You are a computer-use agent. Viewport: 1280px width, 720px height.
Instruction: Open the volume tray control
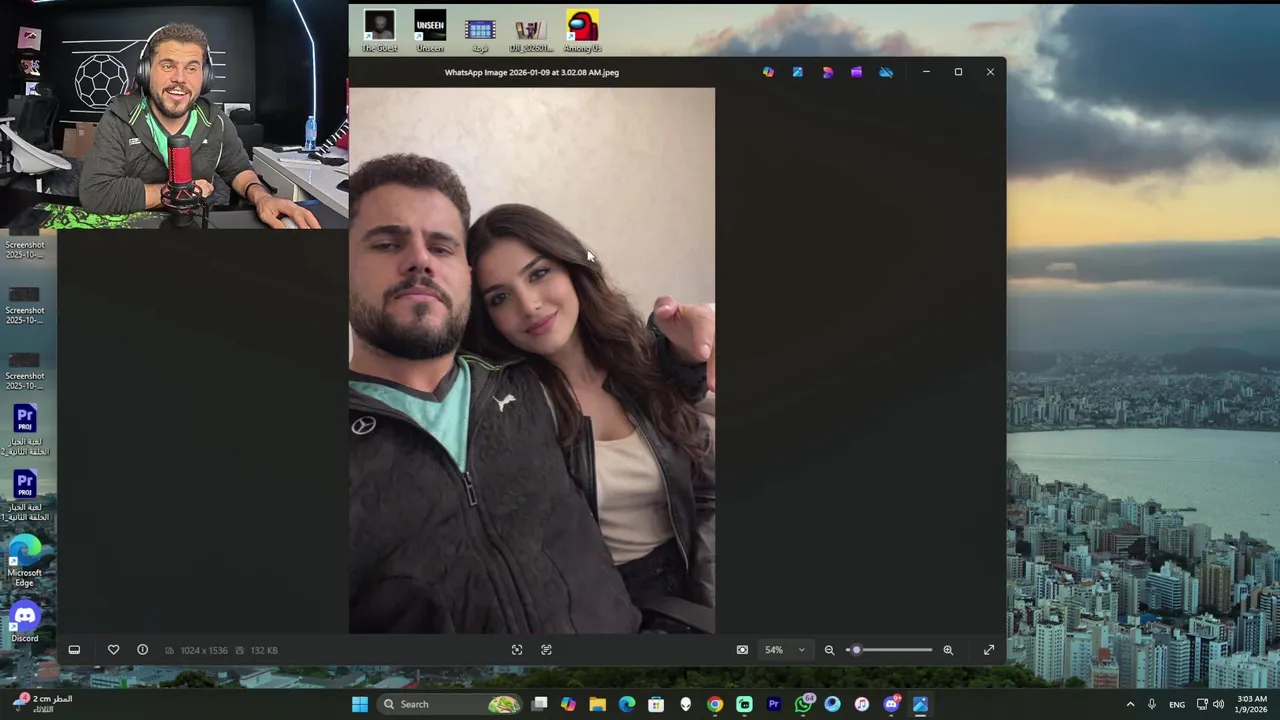tap(1218, 704)
